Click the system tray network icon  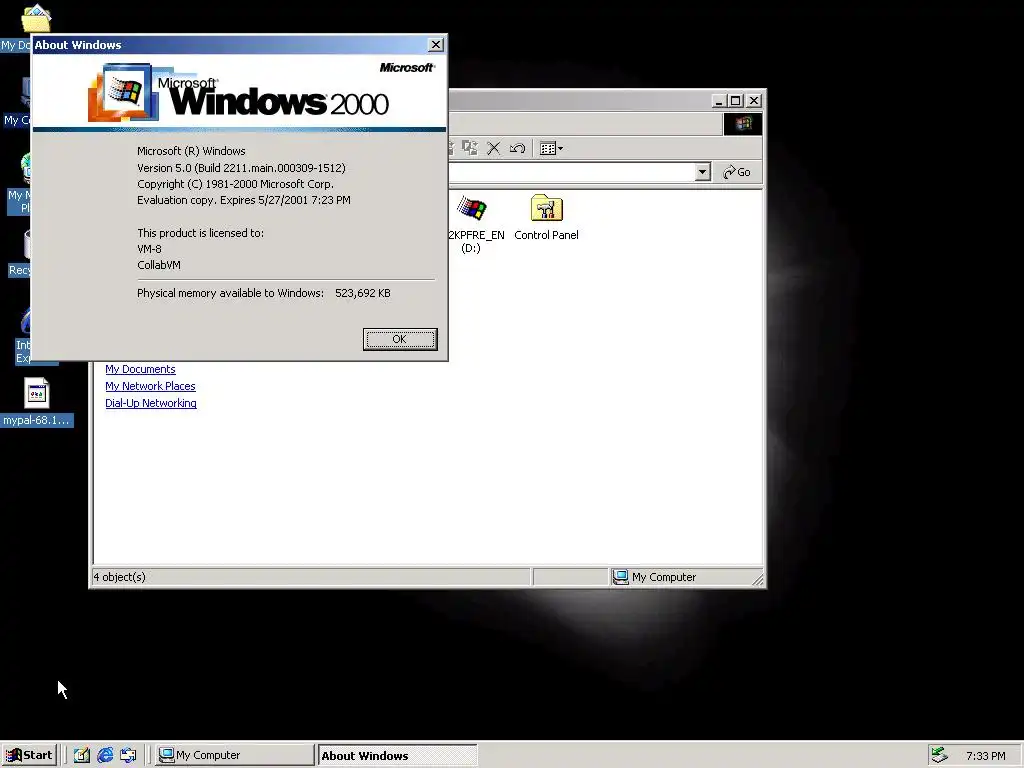[x=939, y=755]
